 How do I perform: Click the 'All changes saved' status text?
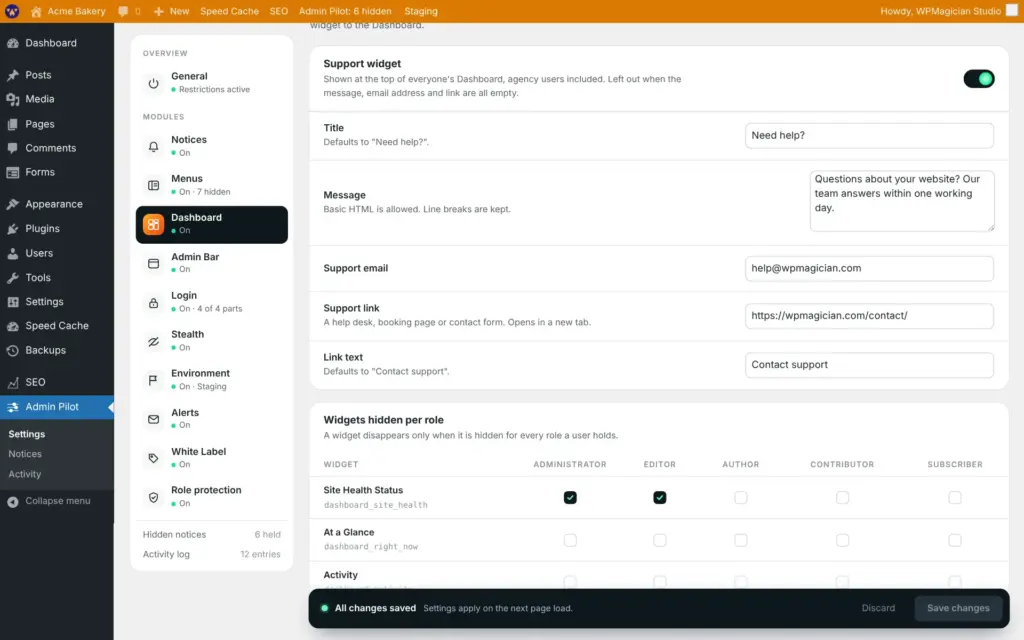tap(375, 608)
